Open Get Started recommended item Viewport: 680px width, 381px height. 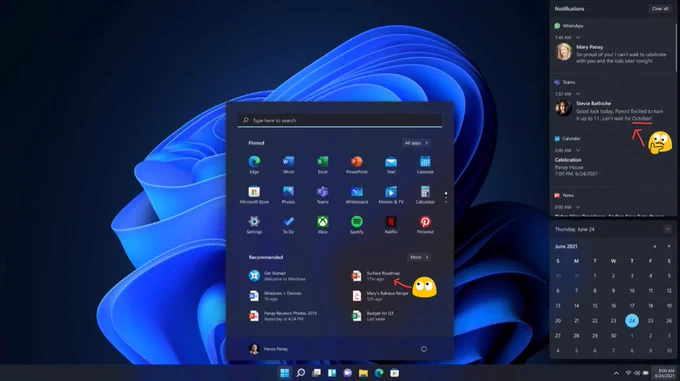click(x=278, y=276)
